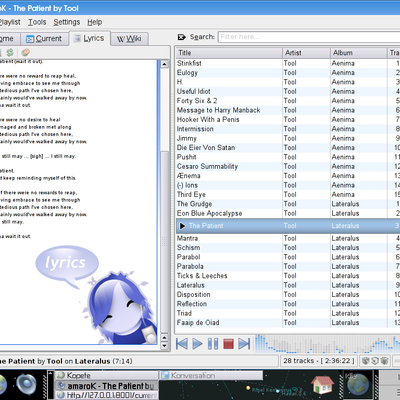The image size is (400, 400).
Task: Sort playlist by Artist column header
Action: point(306,53)
